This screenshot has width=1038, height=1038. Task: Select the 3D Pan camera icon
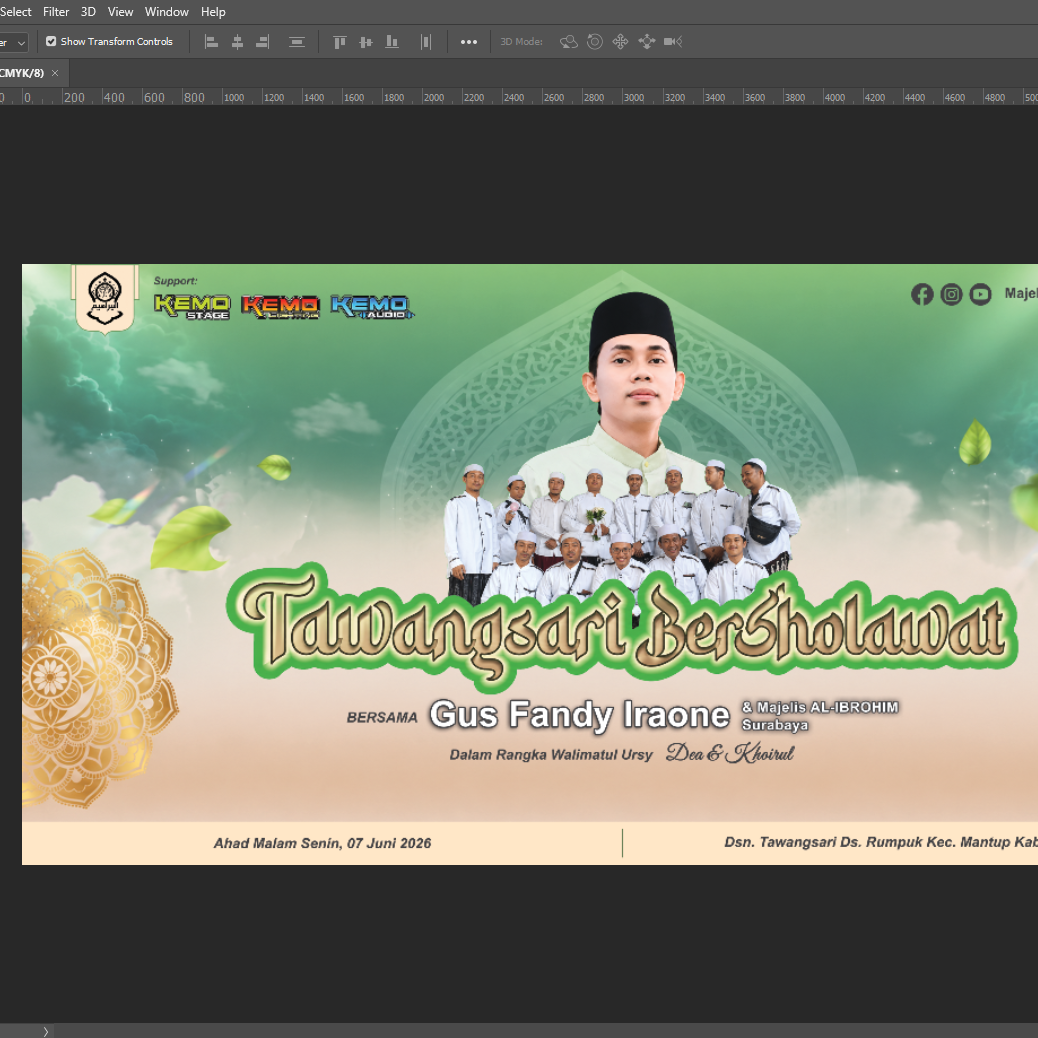pyautogui.click(x=620, y=42)
